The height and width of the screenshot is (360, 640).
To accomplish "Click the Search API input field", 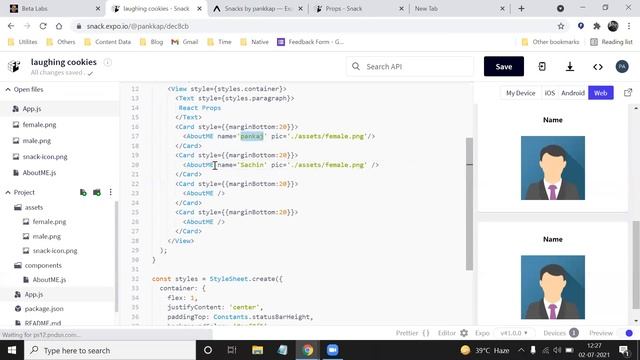I will coord(410,67).
